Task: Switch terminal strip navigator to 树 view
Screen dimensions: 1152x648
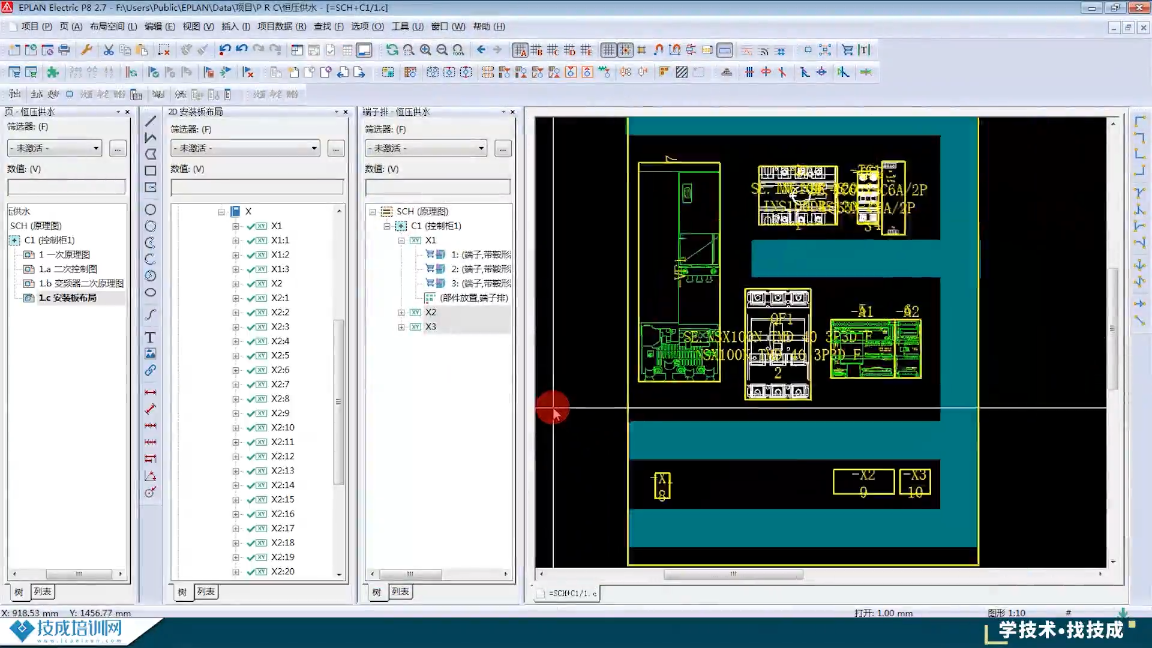Action: pyautogui.click(x=376, y=591)
